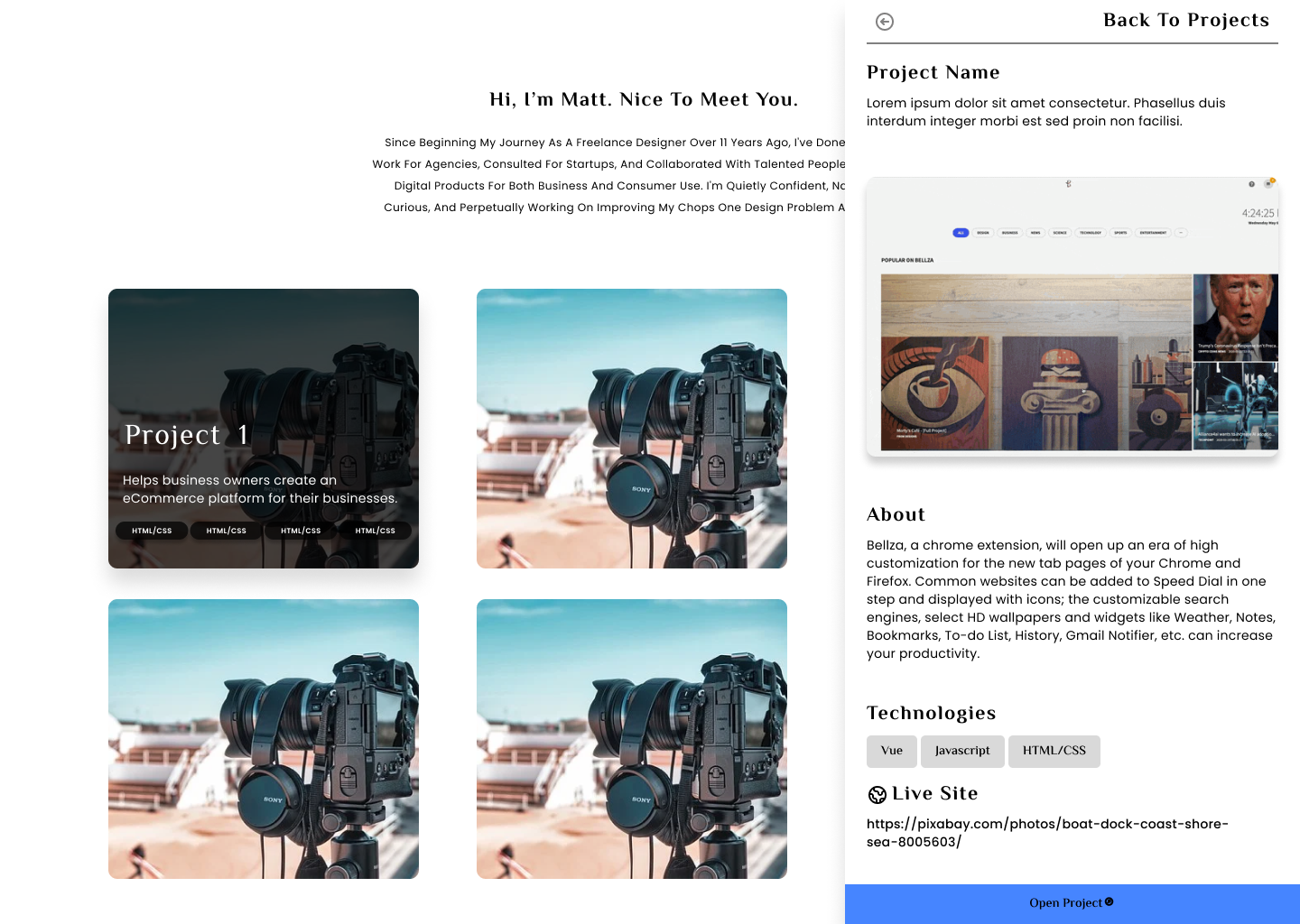Select the Javascript technology tag
Image resolution: width=1300 pixels, height=924 pixels.
962,751
